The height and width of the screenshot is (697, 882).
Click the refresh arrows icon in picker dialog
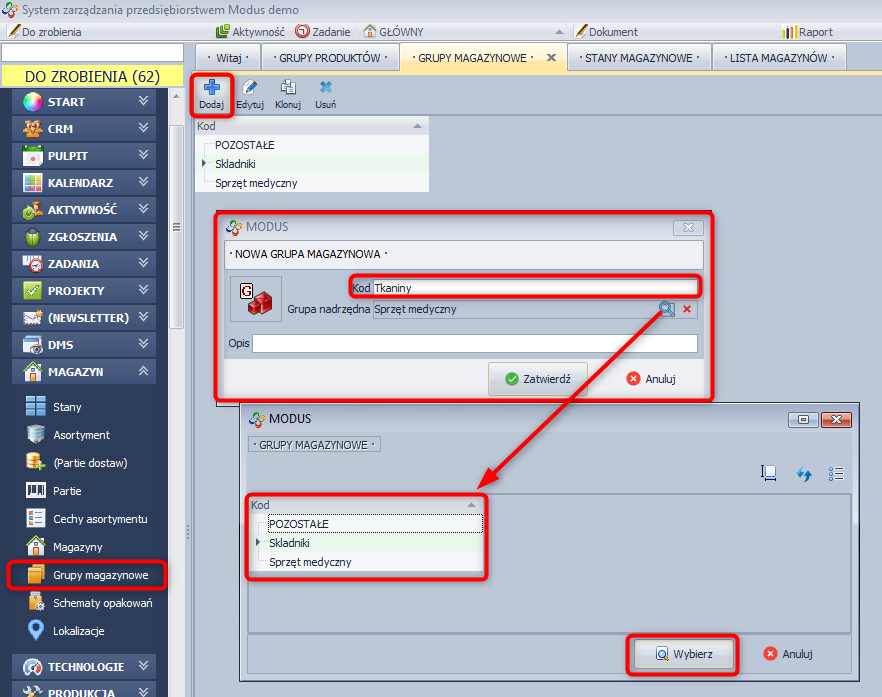804,474
